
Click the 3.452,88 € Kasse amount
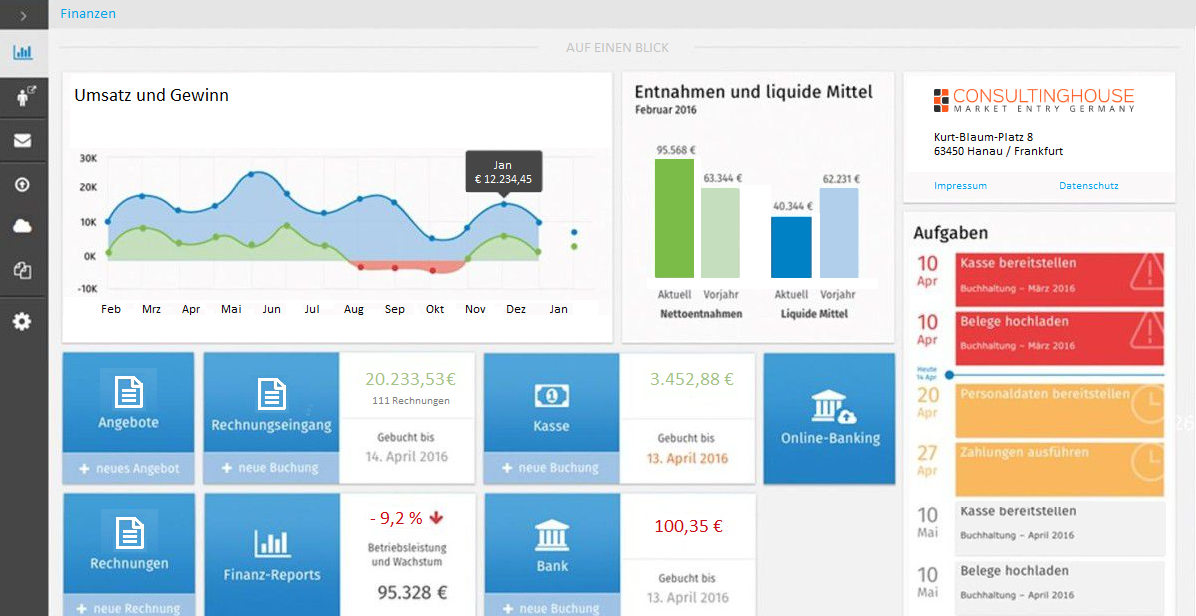pos(691,379)
